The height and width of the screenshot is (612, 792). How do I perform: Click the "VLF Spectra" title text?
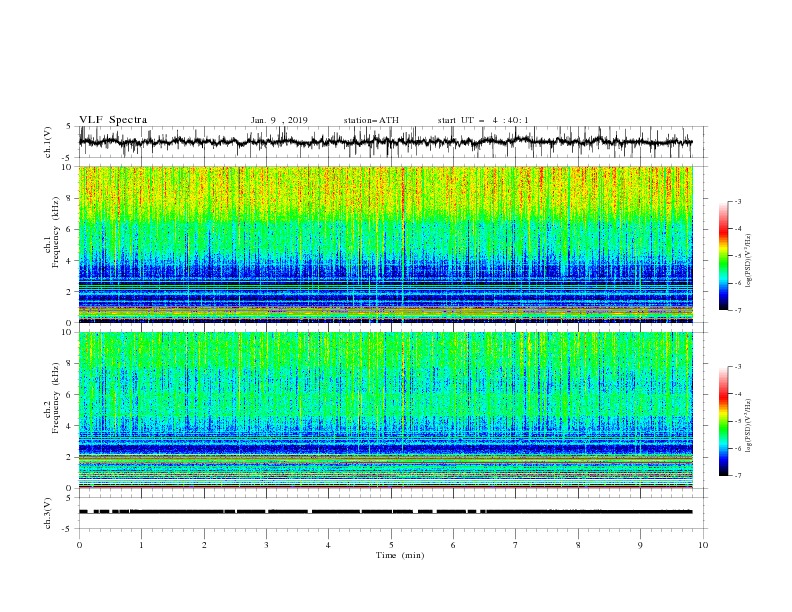[113, 120]
